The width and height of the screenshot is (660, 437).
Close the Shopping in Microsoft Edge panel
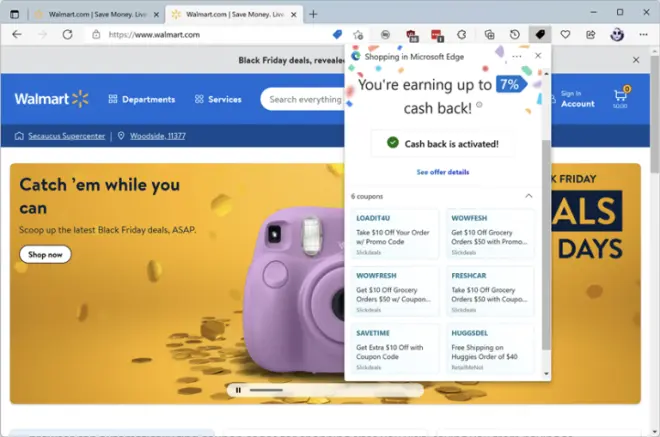(x=538, y=56)
